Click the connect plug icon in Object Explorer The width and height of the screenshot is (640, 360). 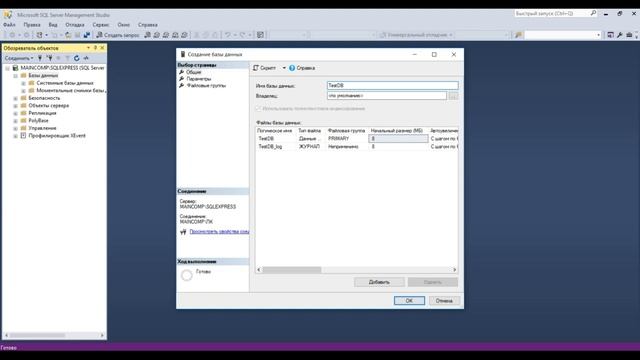pos(40,58)
